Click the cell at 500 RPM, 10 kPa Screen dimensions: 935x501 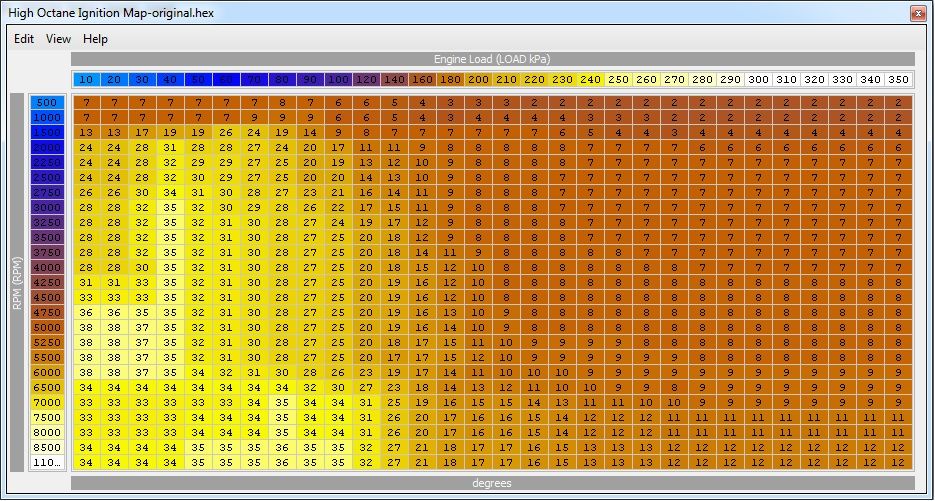86,102
